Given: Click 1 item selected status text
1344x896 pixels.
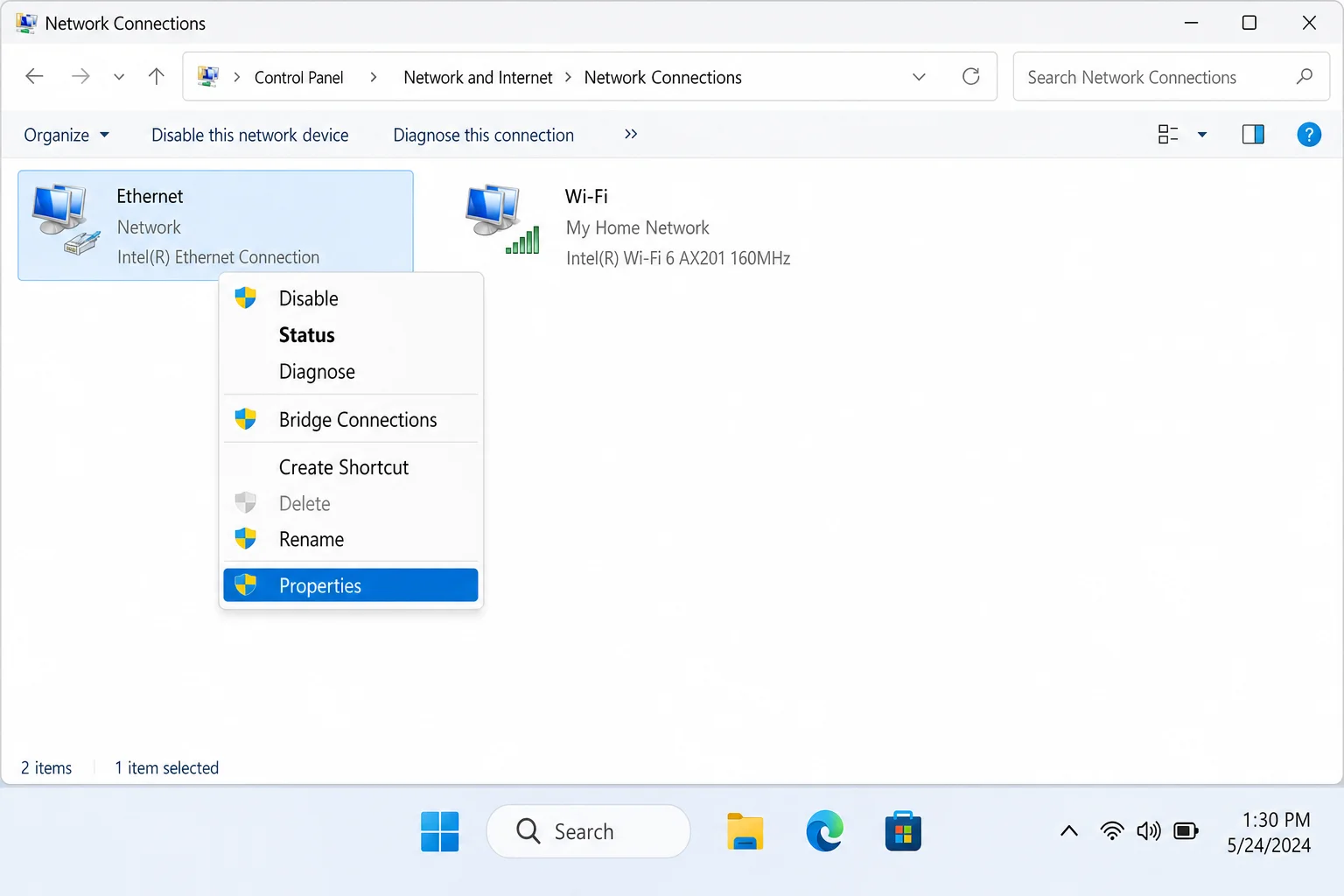Looking at the screenshot, I should (166, 767).
